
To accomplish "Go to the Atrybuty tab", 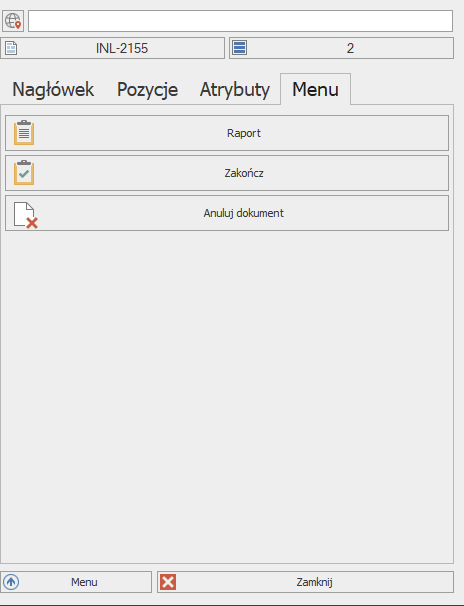I will pyautogui.click(x=235, y=89).
